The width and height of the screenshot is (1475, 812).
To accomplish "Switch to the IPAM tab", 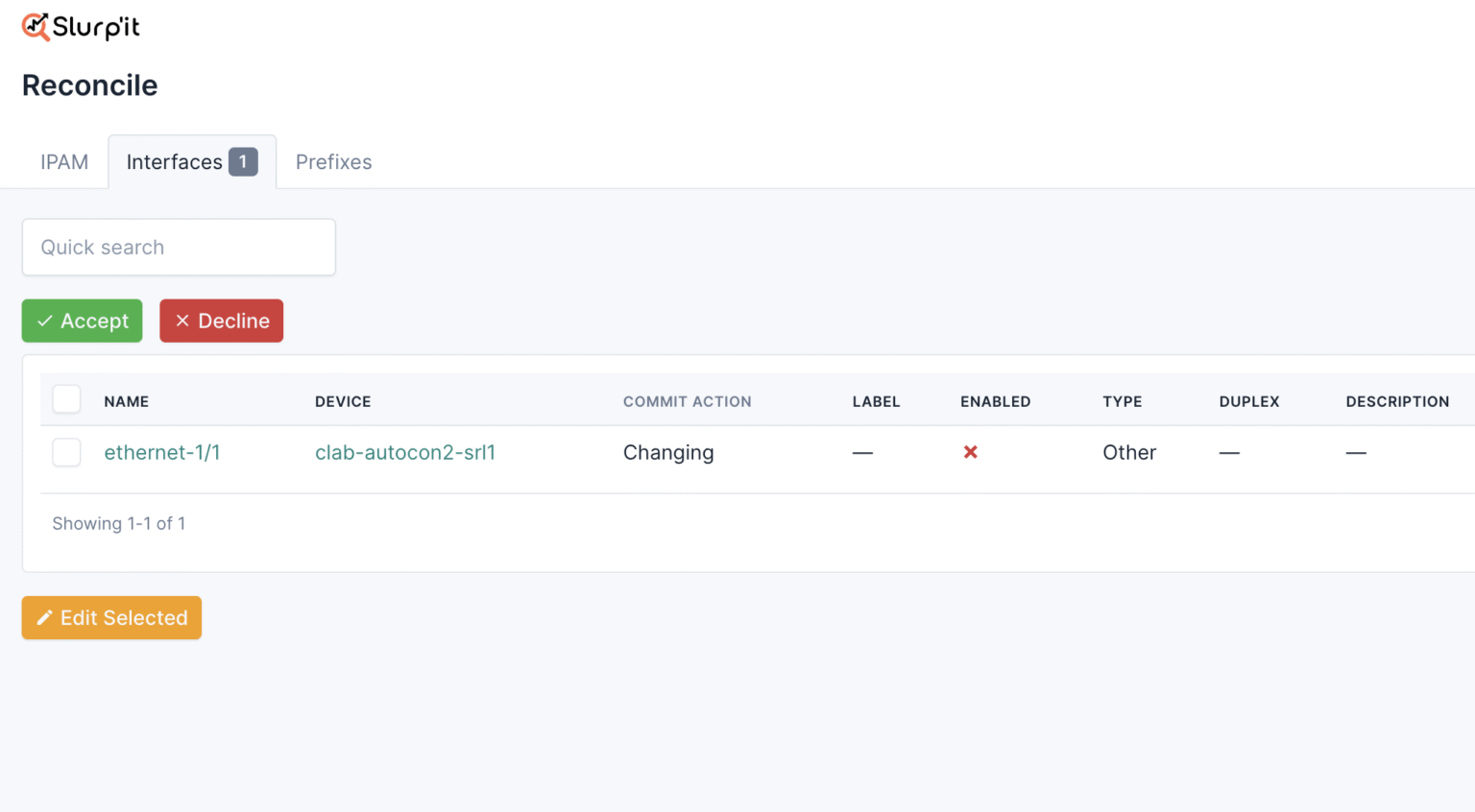I will click(x=64, y=161).
